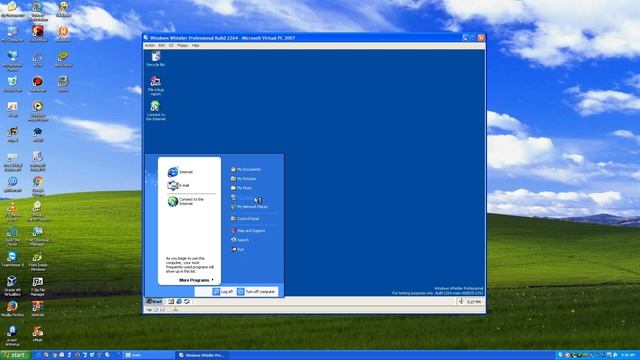Open My Network Places from the start menu

(x=249, y=207)
